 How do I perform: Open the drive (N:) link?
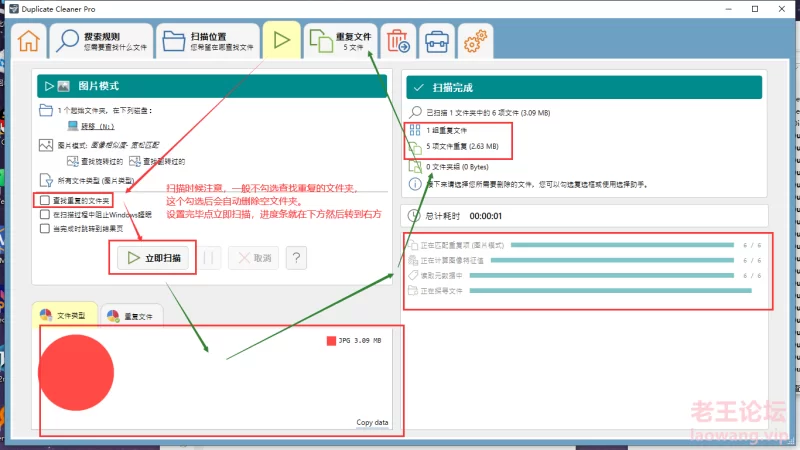[97, 126]
